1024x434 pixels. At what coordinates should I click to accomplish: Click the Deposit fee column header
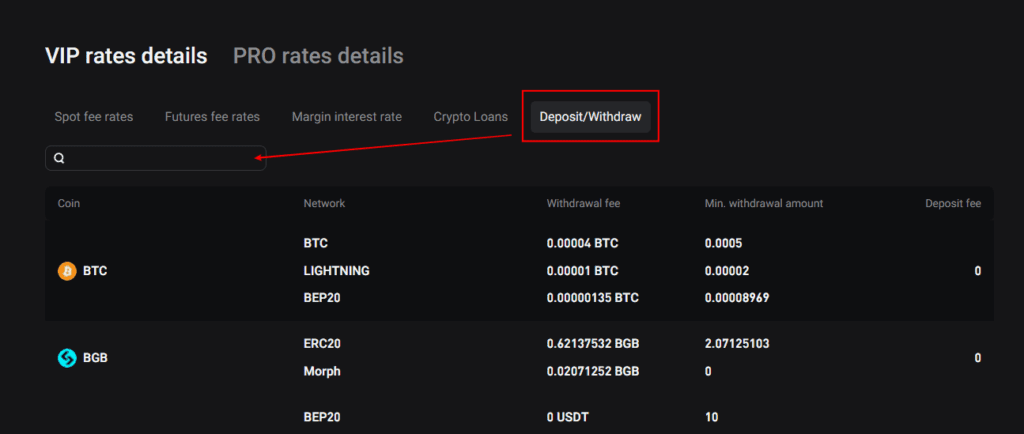pyautogui.click(x=952, y=203)
